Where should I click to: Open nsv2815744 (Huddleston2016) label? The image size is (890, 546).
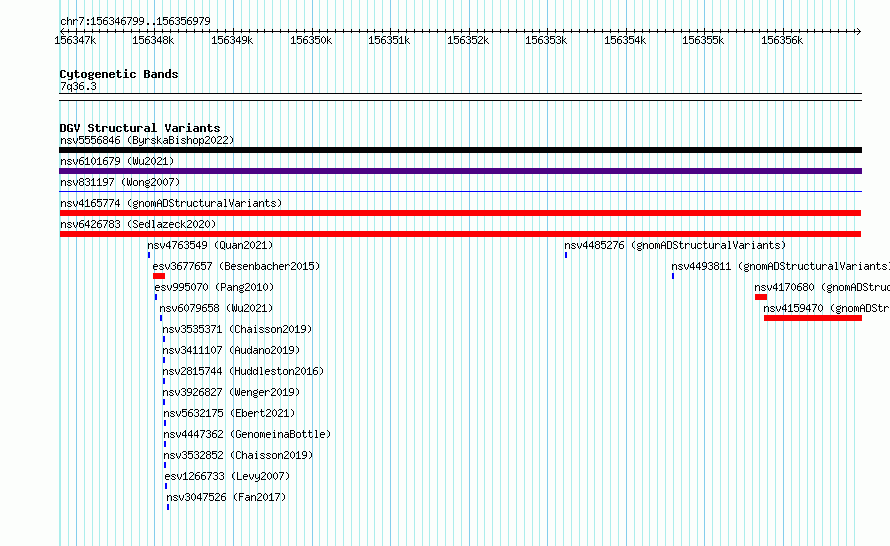pyautogui.click(x=243, y=371)
